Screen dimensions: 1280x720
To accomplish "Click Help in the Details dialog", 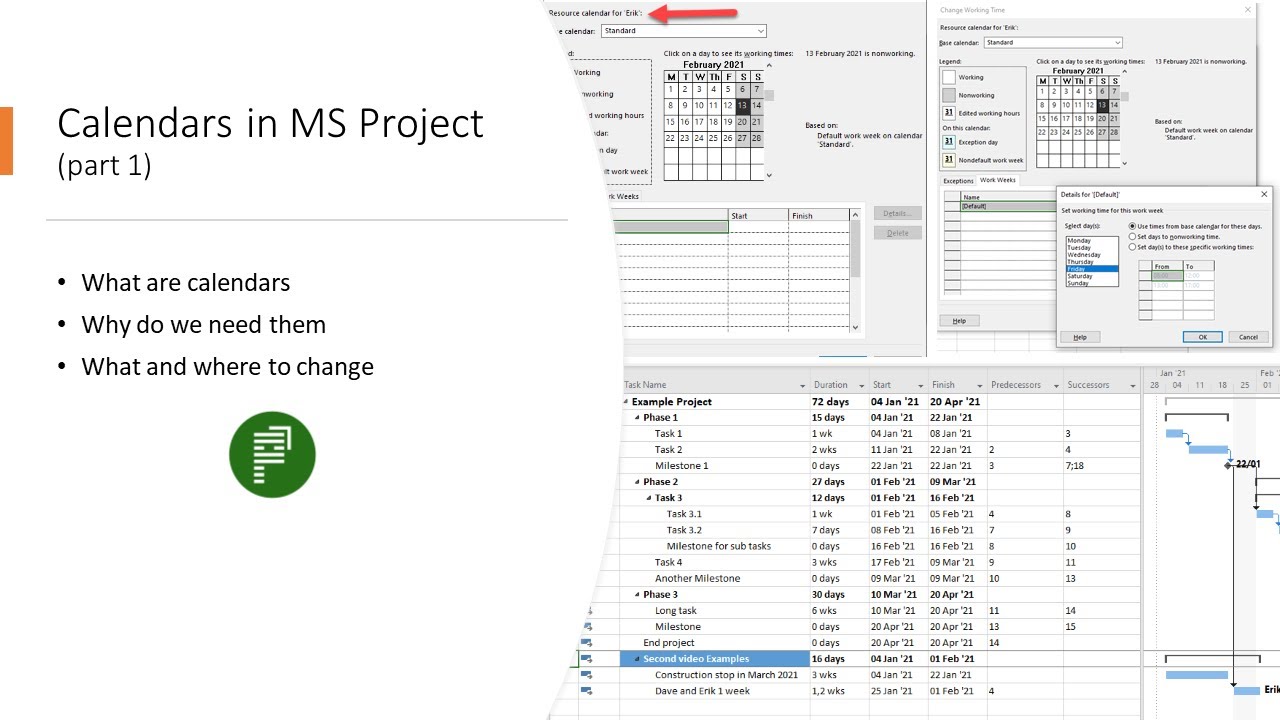I will (1080, 337).
